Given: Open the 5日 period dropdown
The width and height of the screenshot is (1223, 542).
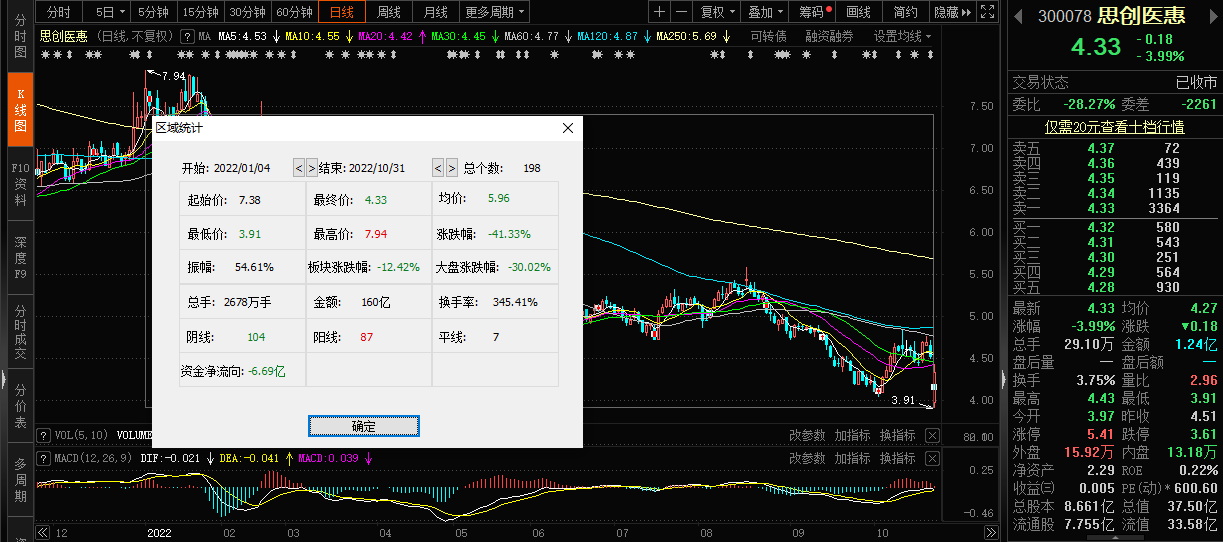Looking at the screenshot, I should click(x=110, y=12).
